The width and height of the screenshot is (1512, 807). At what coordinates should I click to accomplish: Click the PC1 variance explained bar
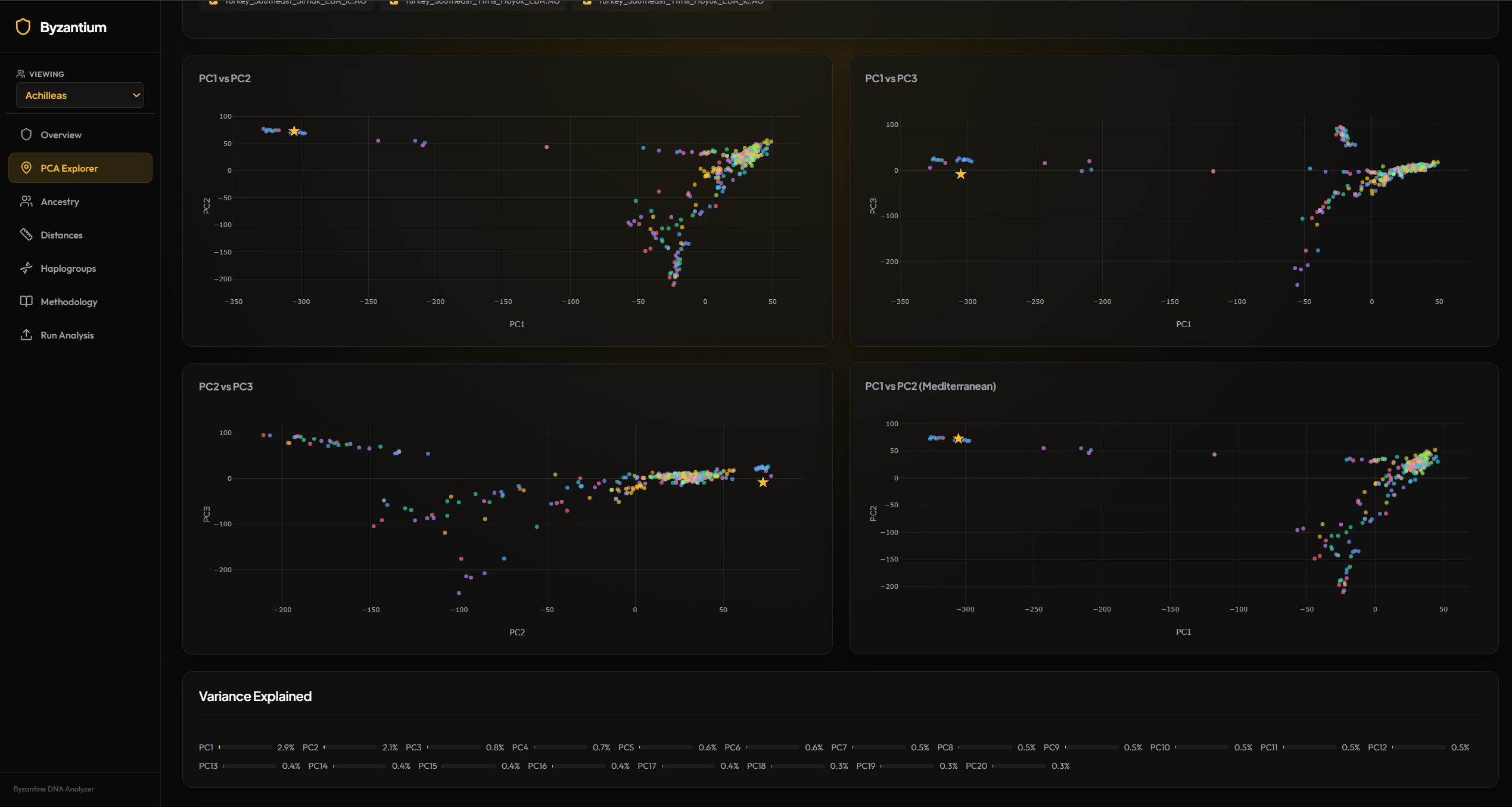coord(244,747)
